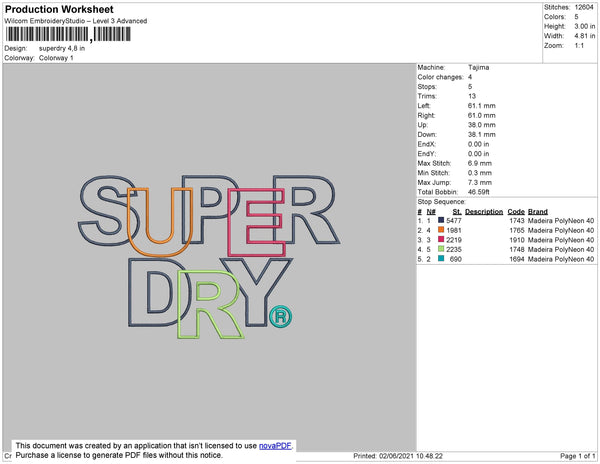Click the stitch count '5477' in row 1
Viewport: 600px width, 464px height.
454,221
